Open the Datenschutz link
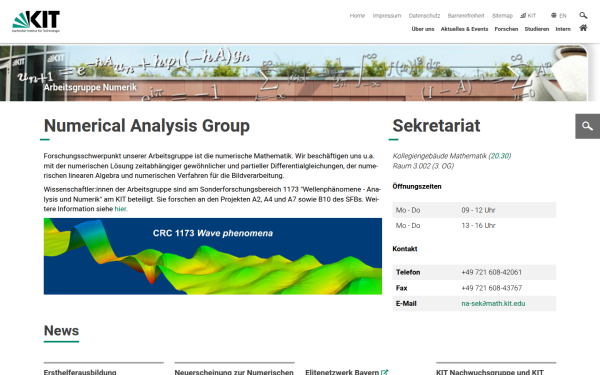 tap(424, 16)
